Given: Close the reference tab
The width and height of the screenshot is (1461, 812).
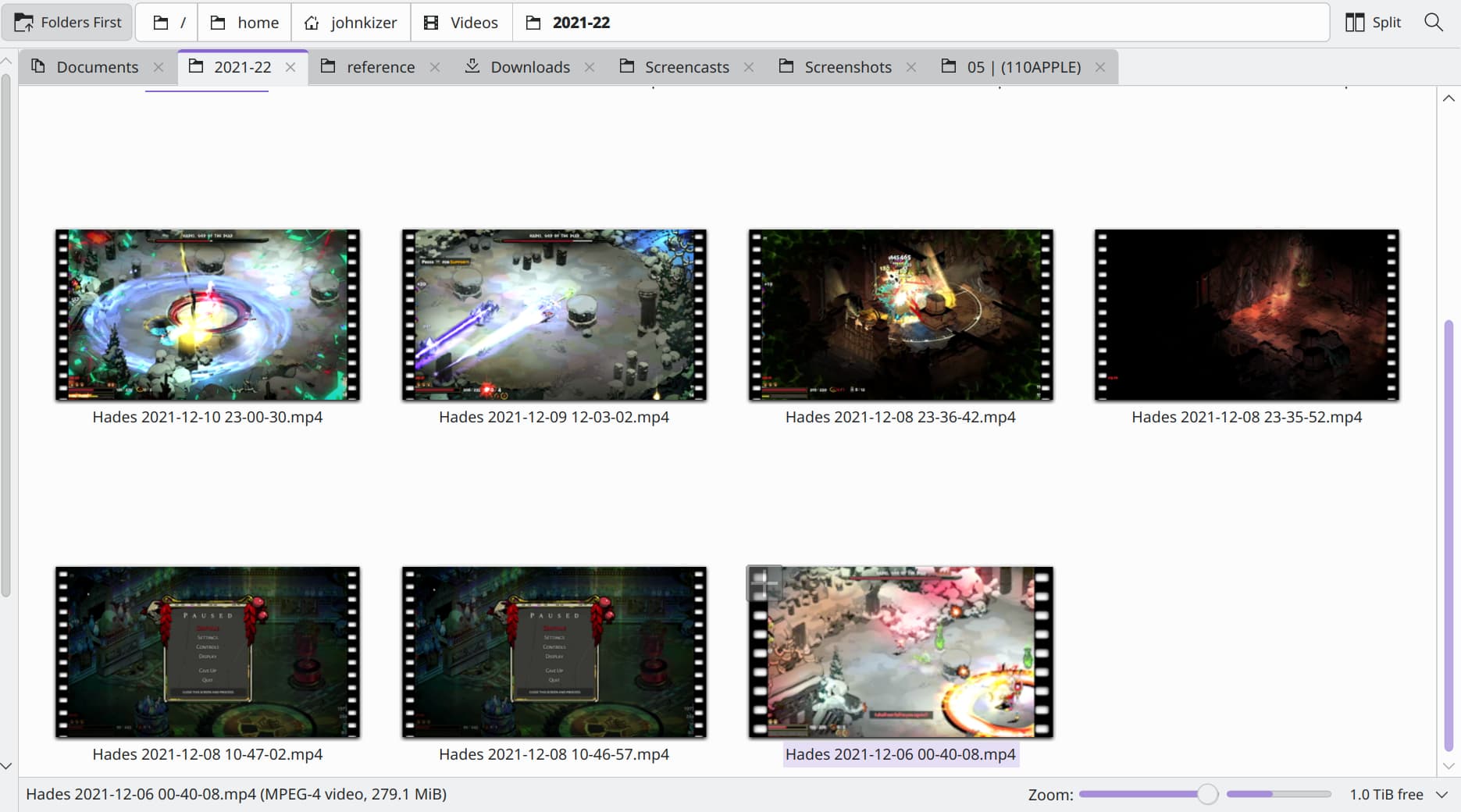Looking at the screenshot, I should pyautogui.click(x=435, y=67).
